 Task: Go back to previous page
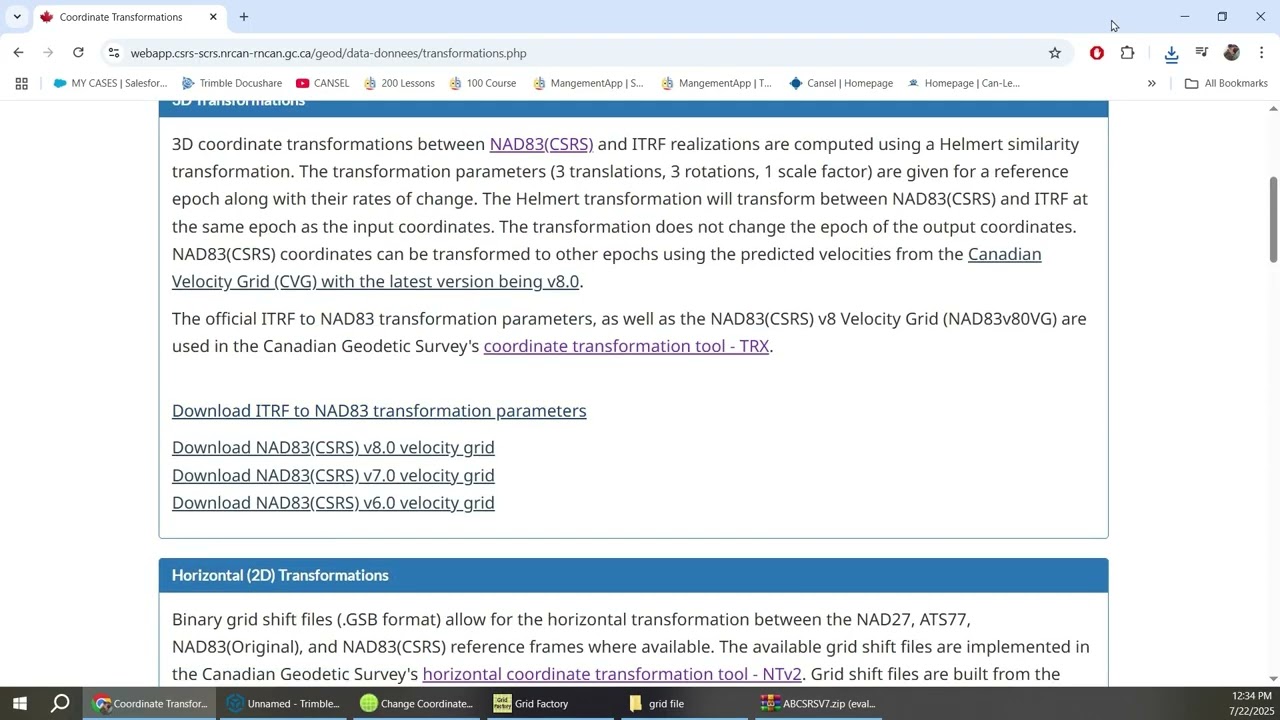coord(18,53)
